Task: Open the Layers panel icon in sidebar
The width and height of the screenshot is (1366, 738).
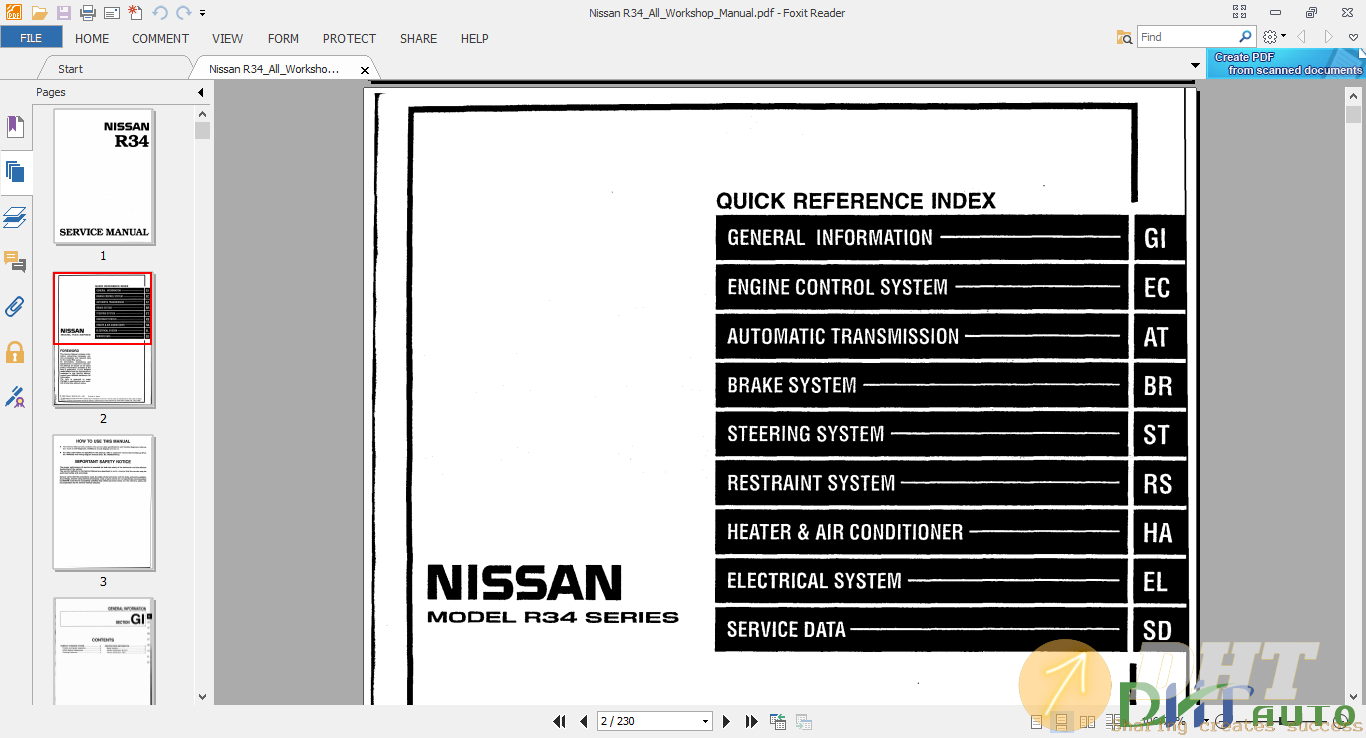Action: (x=15, y=217)
